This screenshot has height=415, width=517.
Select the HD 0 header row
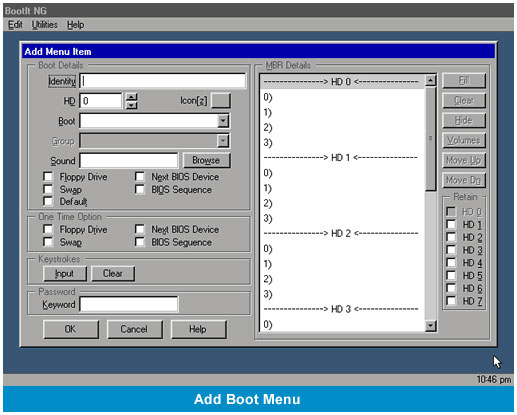[342, 82]
